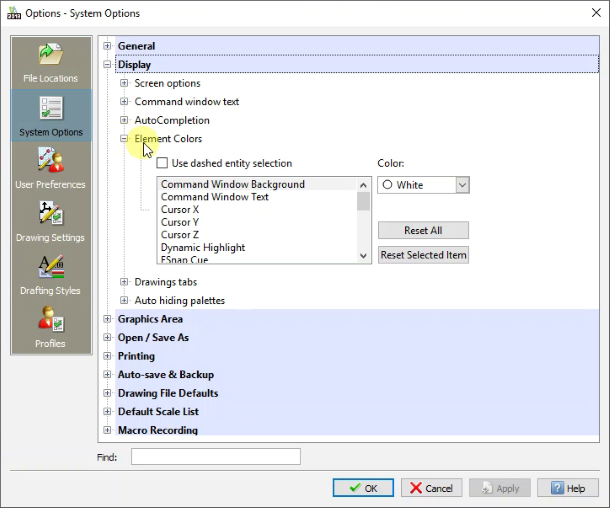Click the element list scroll up arrow
This screenshot has height=508, width=610.
tap(363, 185)
